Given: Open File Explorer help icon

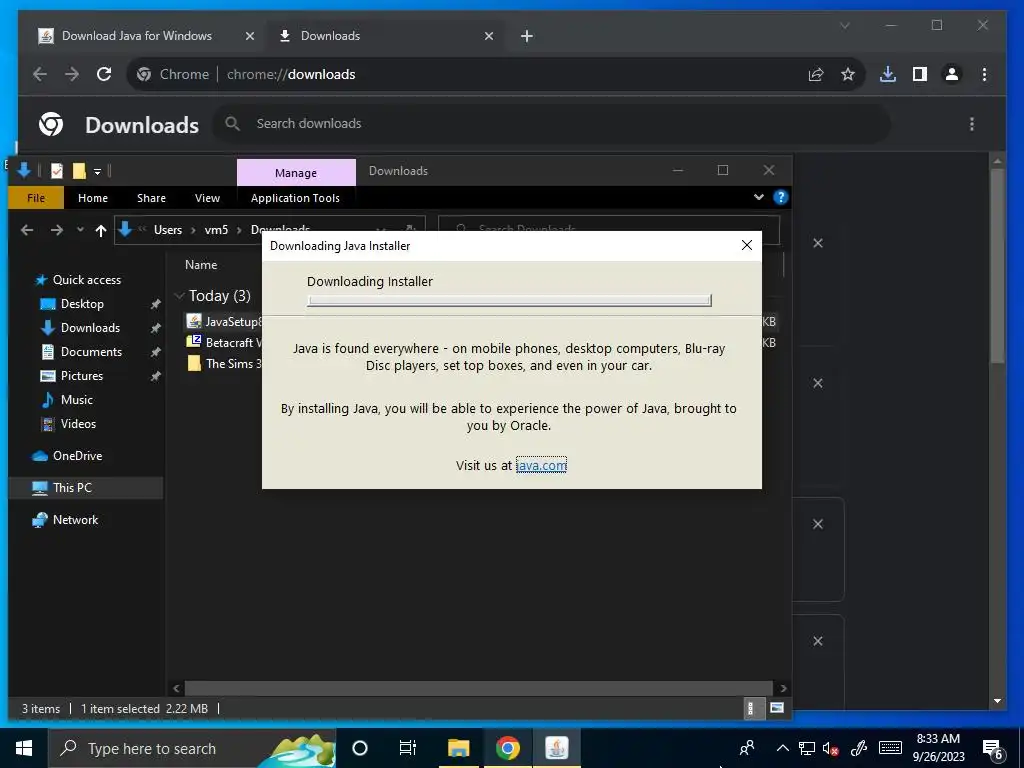Looking at the screenshot, I should click(780, 197).
